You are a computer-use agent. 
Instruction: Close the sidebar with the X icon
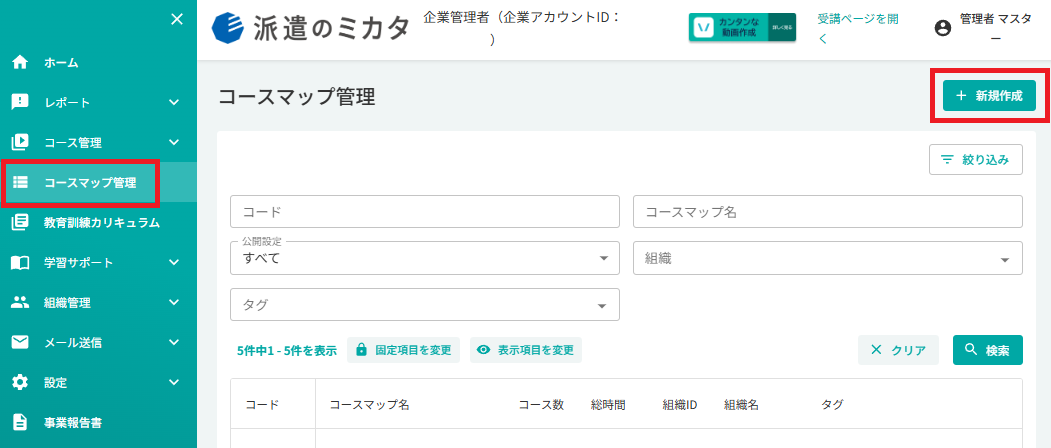pyautogui.click(x=177, y=19)
